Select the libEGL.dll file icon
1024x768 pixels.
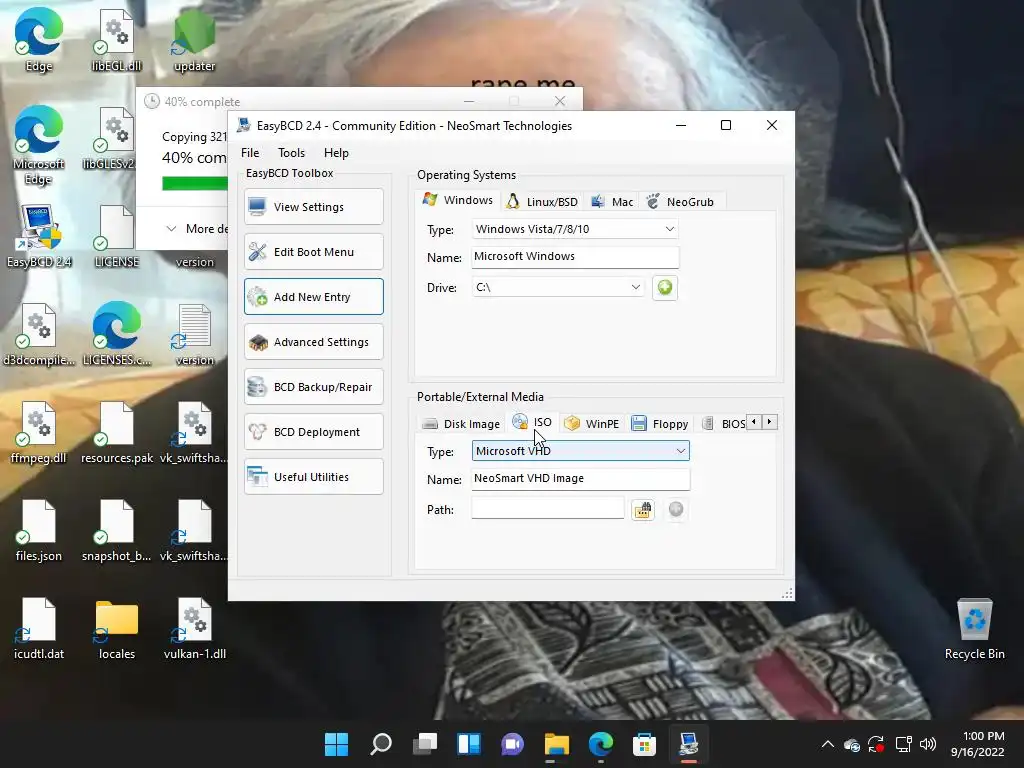(x=117, y=40)
